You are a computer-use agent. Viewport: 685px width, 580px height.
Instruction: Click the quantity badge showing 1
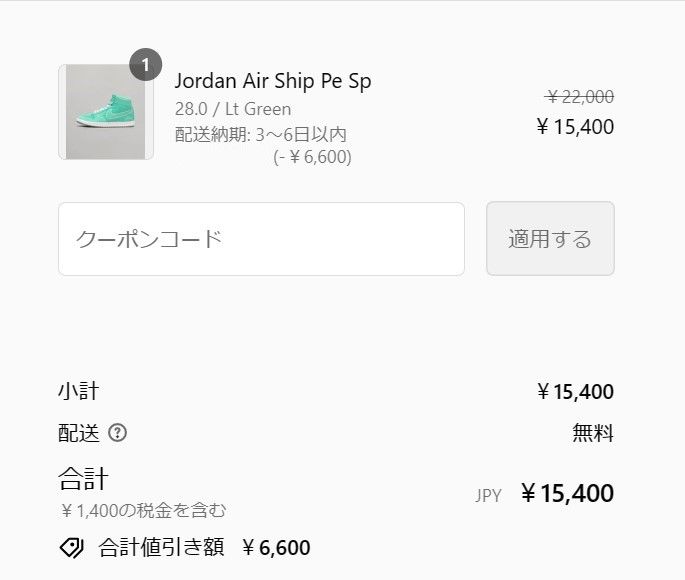[x=145, y=65]
